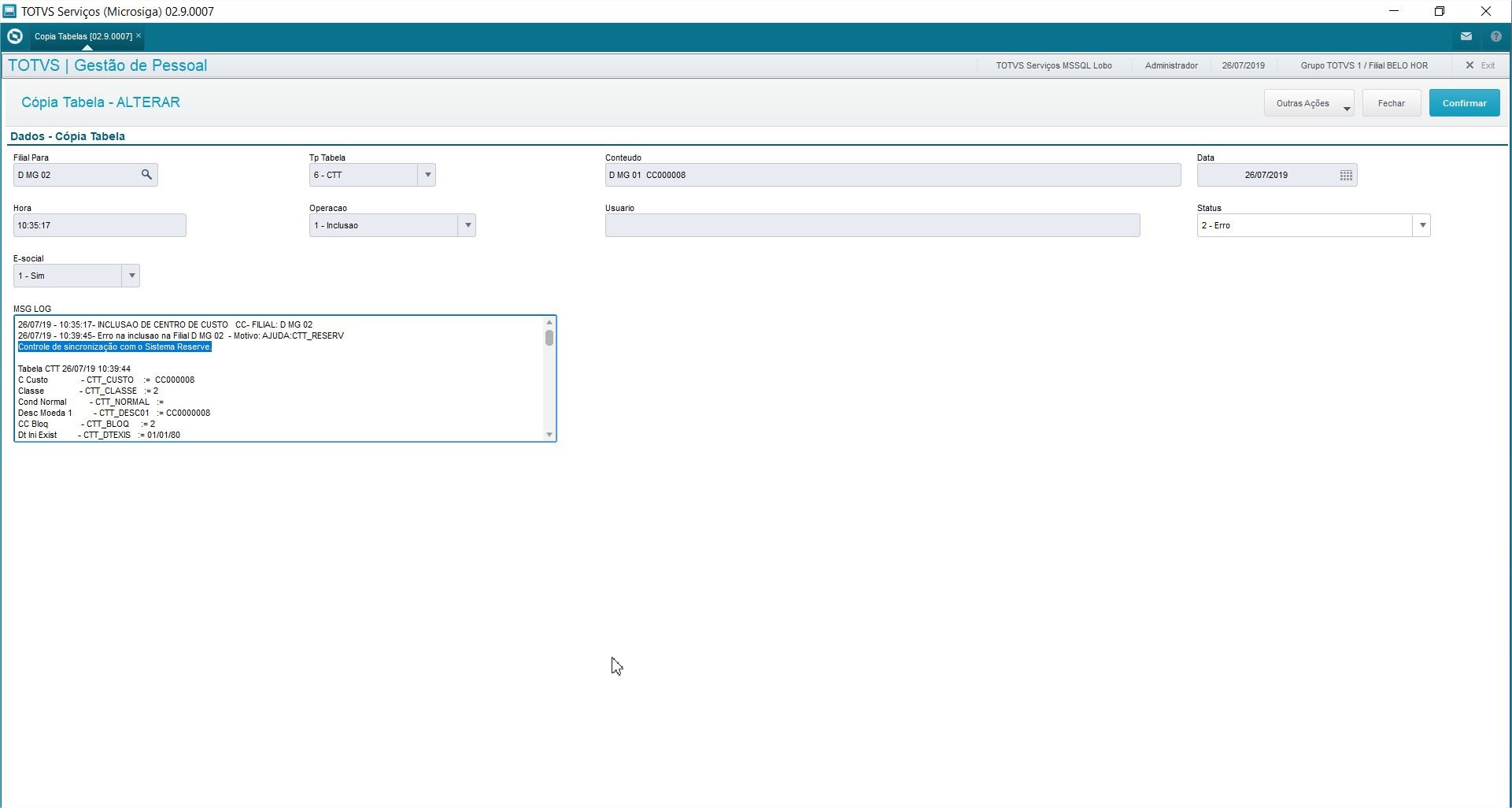Expand the Status dropdown showing 2 - Erro
1512x808 pixels.
(1422, 225)
